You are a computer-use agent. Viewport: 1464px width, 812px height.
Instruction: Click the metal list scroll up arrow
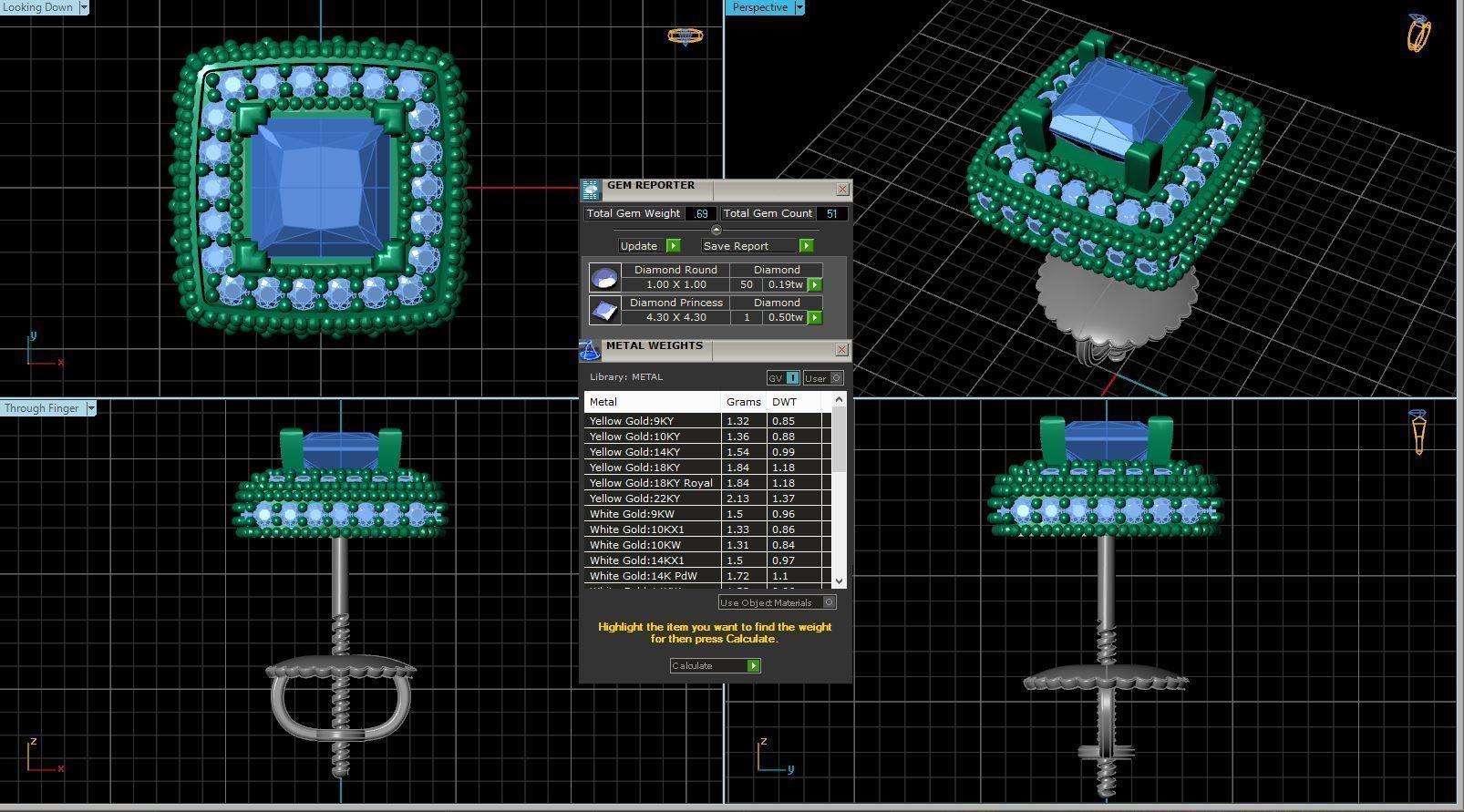[x=840, y=399]
